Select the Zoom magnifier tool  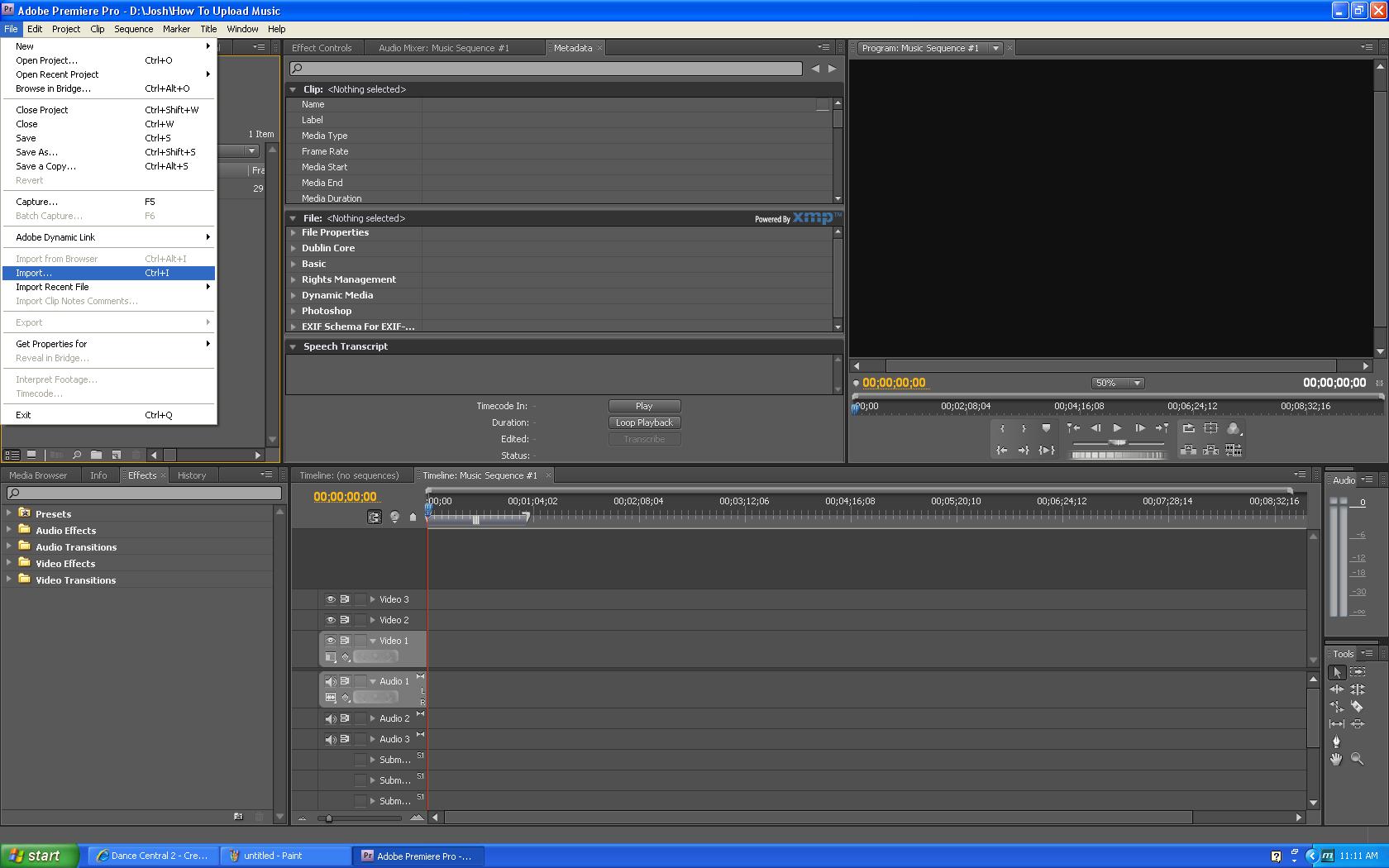1358,759
